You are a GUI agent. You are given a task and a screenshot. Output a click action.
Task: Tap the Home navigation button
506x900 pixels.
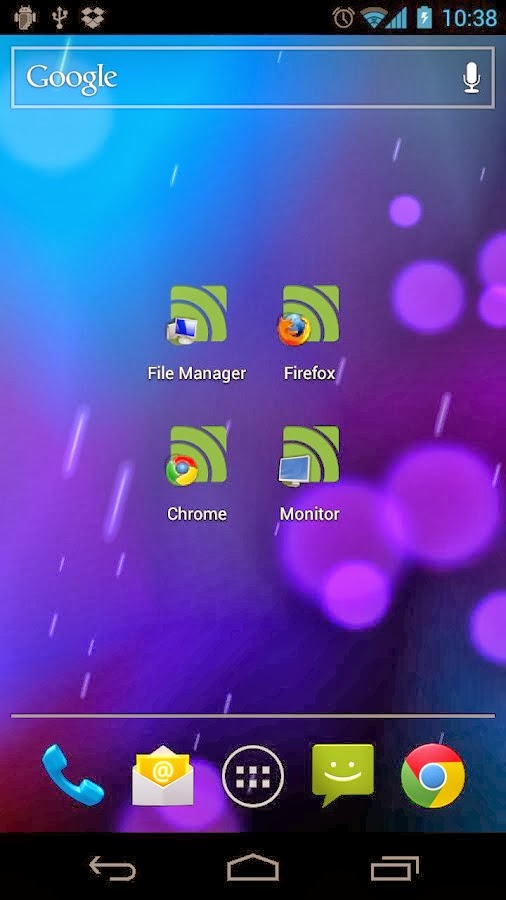click(x=253, y=868)
